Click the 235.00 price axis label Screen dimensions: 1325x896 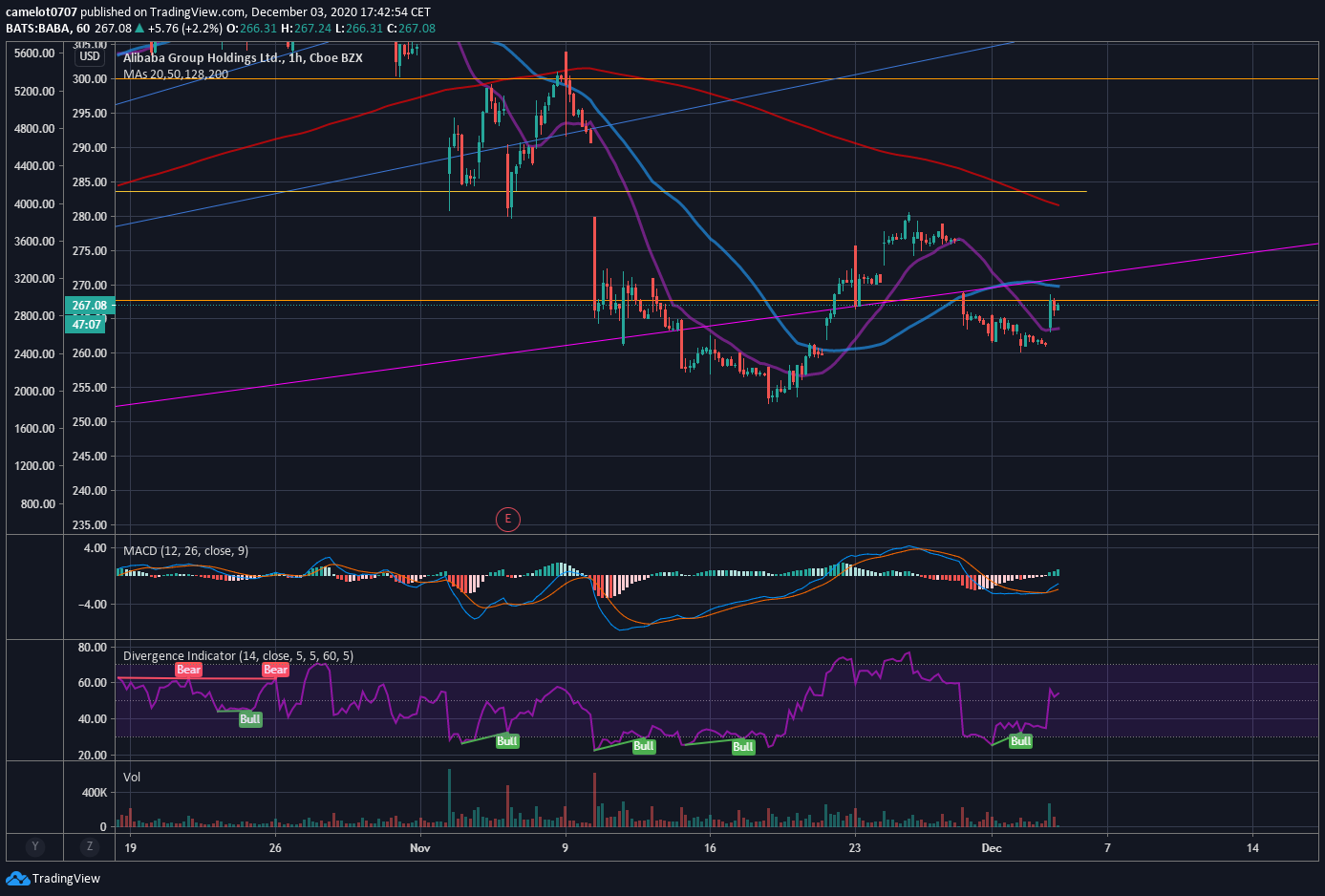tap(90, 525)
